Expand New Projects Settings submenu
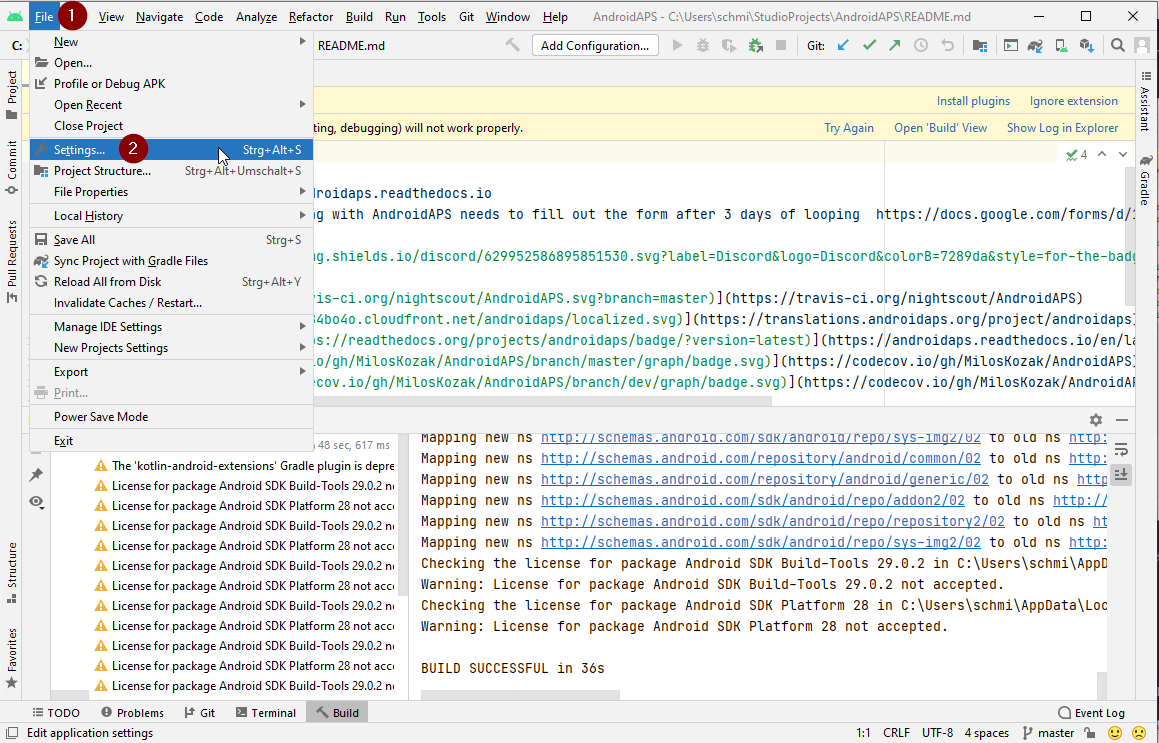 [x=302, y=347]
